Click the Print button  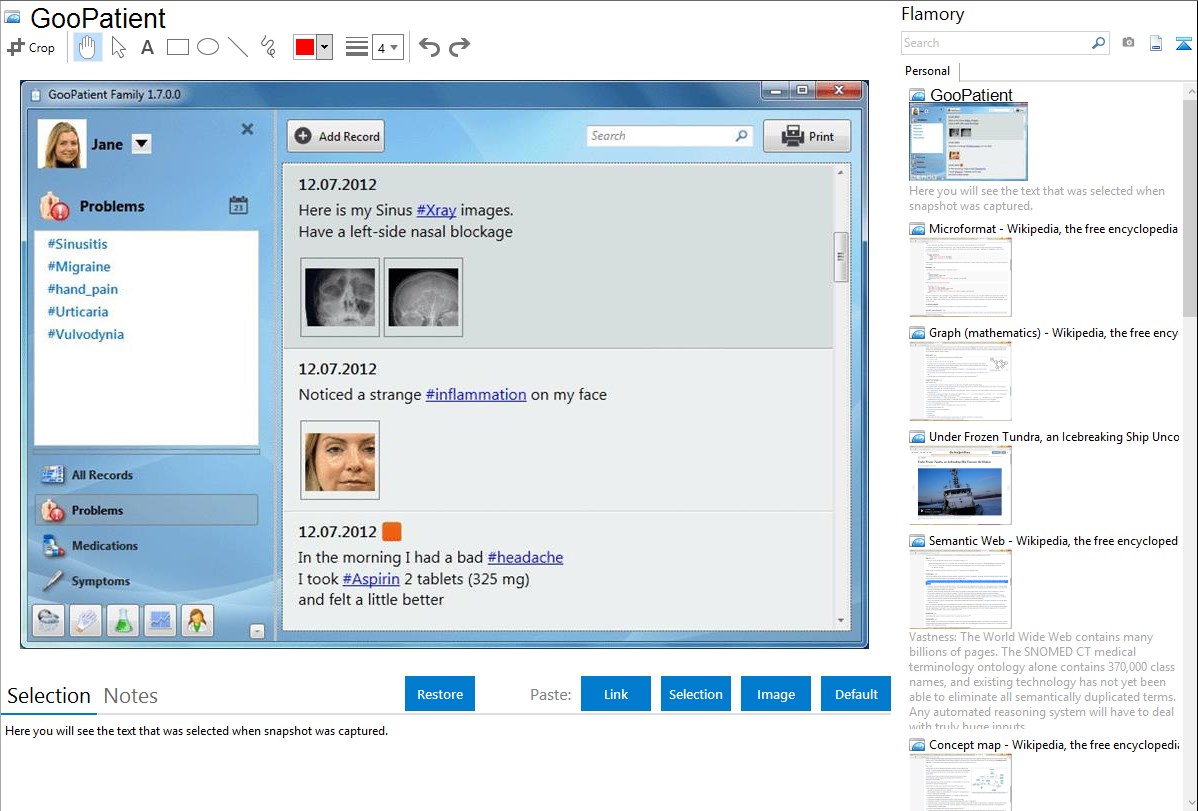point(807,136)
